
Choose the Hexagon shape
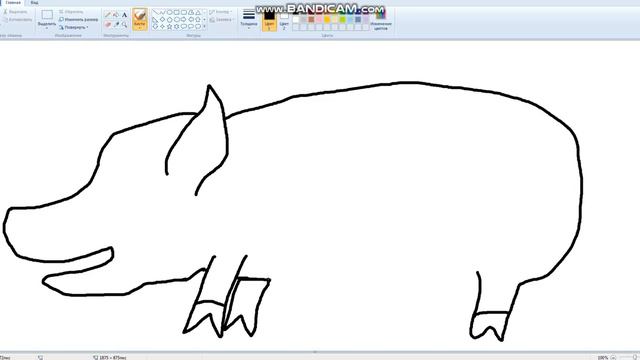click(177, 20)
